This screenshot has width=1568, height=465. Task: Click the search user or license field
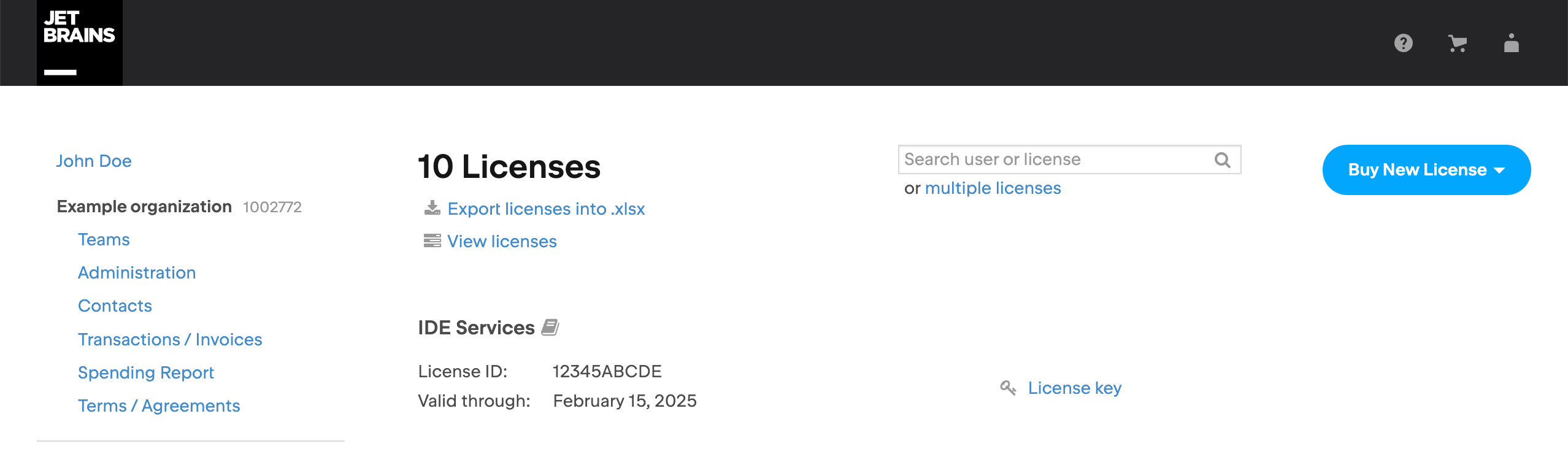[1043, 159]
